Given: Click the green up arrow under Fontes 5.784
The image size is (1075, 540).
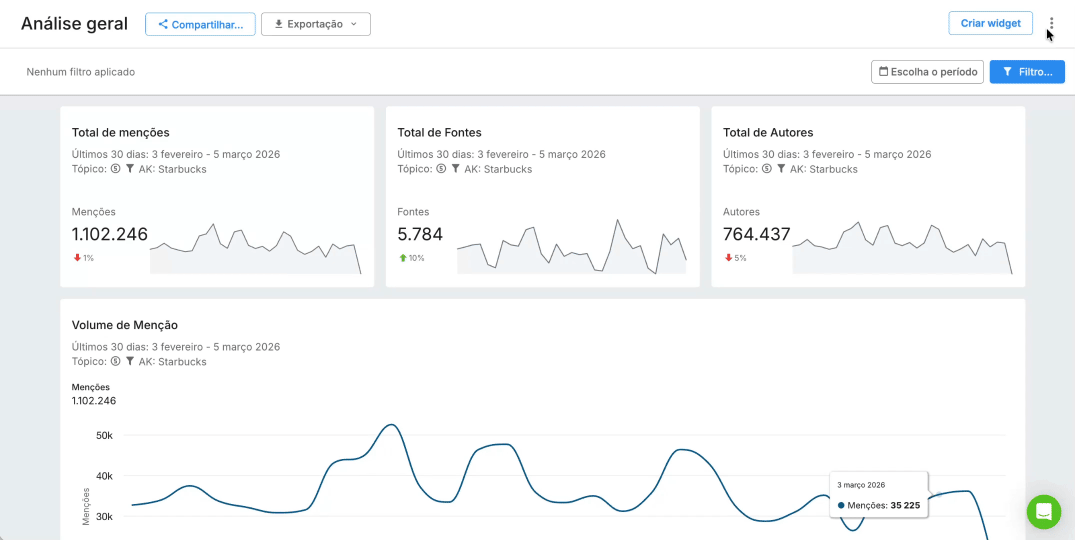Looking at the screenshot, I should click(x=403, y=258).
